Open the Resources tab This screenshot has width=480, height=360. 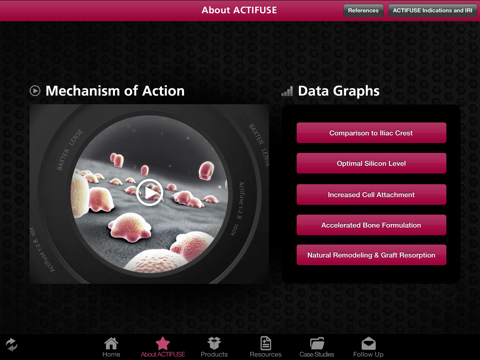(x=265, y=347)
